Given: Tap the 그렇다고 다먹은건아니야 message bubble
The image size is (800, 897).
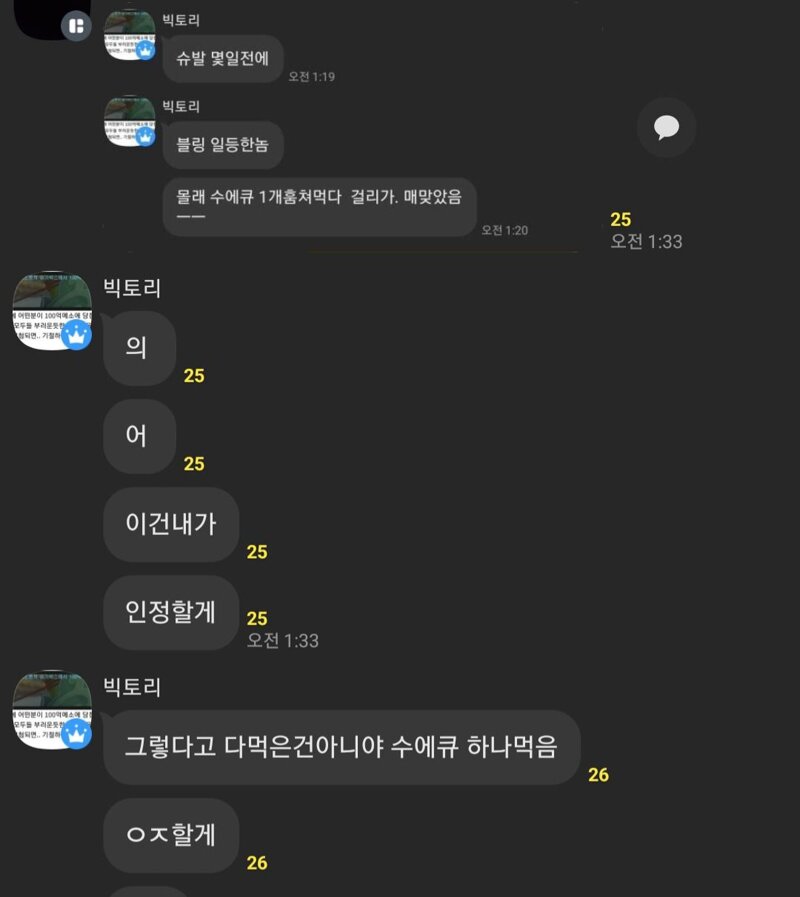Looking at the screenshot, I should [x=342, y=747].
